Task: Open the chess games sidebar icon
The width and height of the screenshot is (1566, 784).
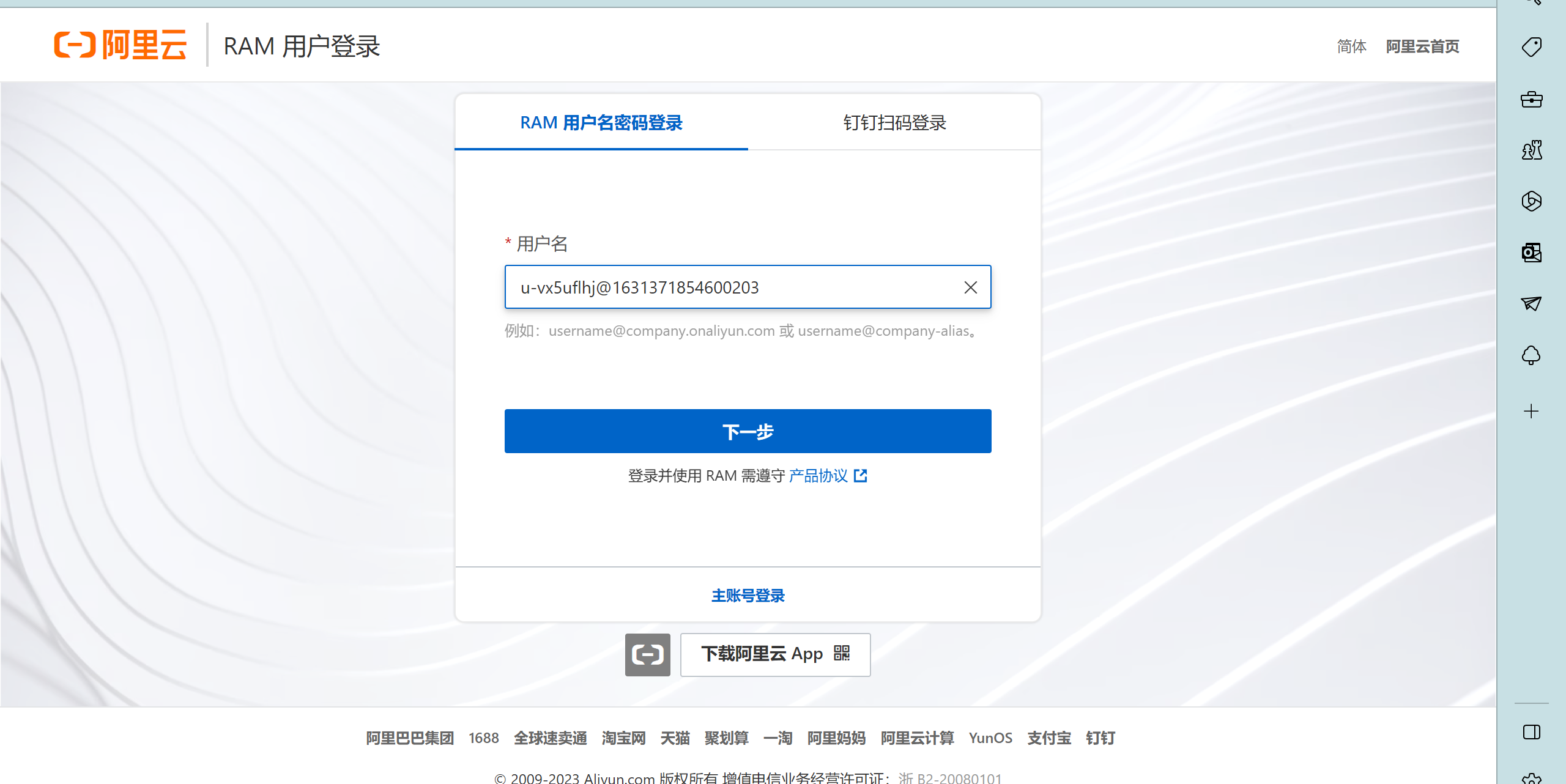Action: tap(1532, 150)
